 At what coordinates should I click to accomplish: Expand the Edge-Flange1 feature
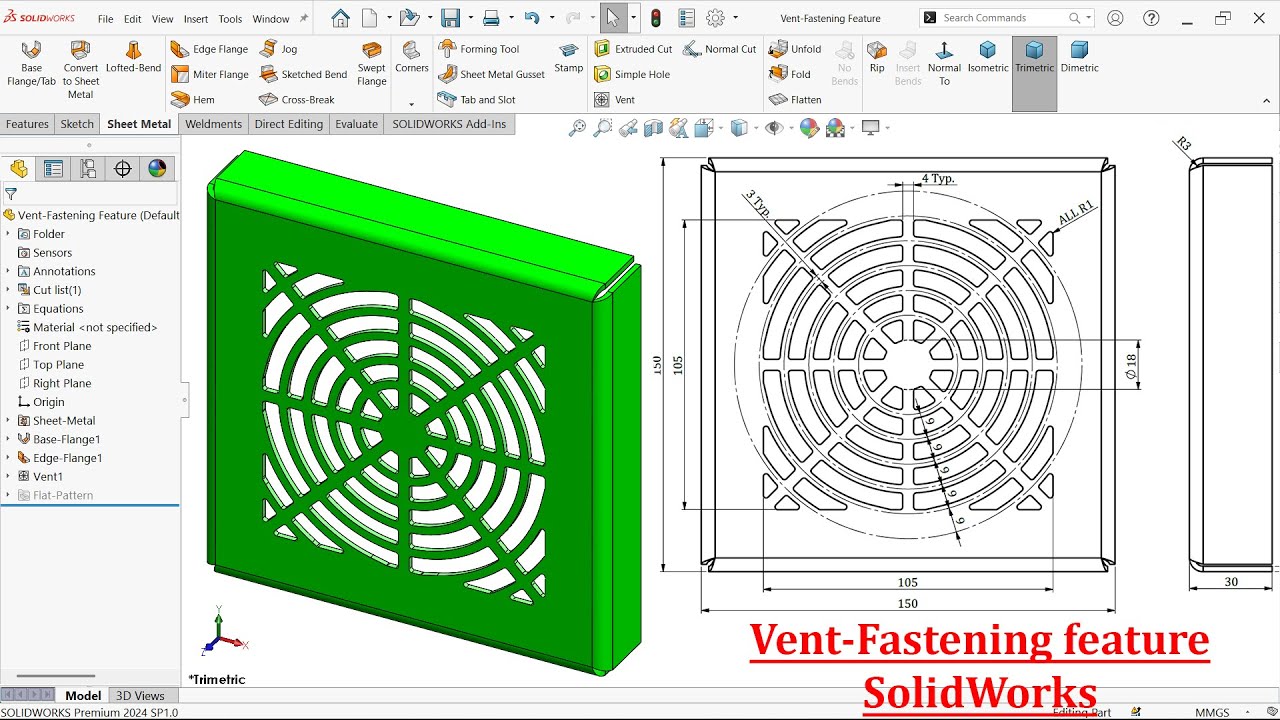(8, 458)
